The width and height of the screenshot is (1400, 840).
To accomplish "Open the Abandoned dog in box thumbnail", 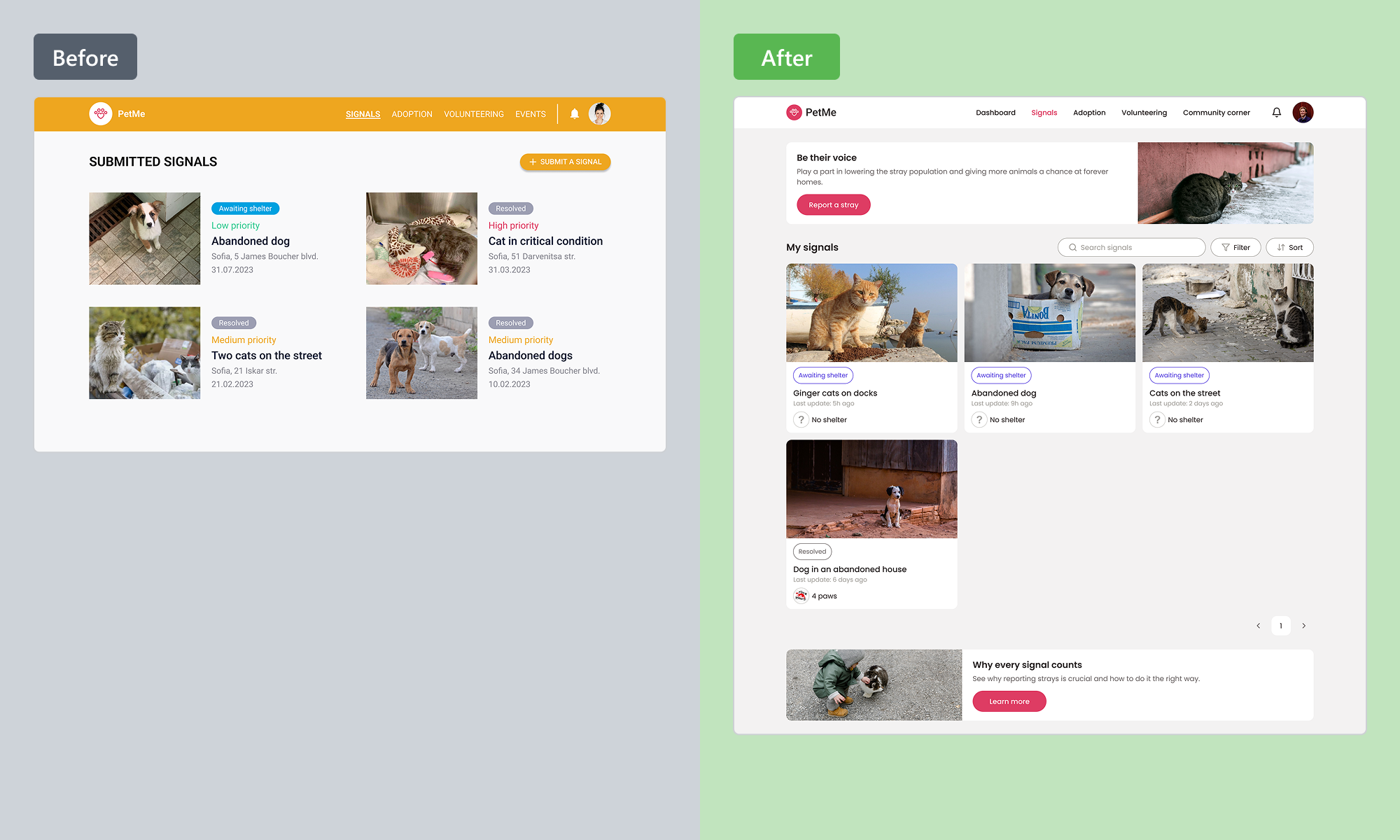I will (1049, 313).
